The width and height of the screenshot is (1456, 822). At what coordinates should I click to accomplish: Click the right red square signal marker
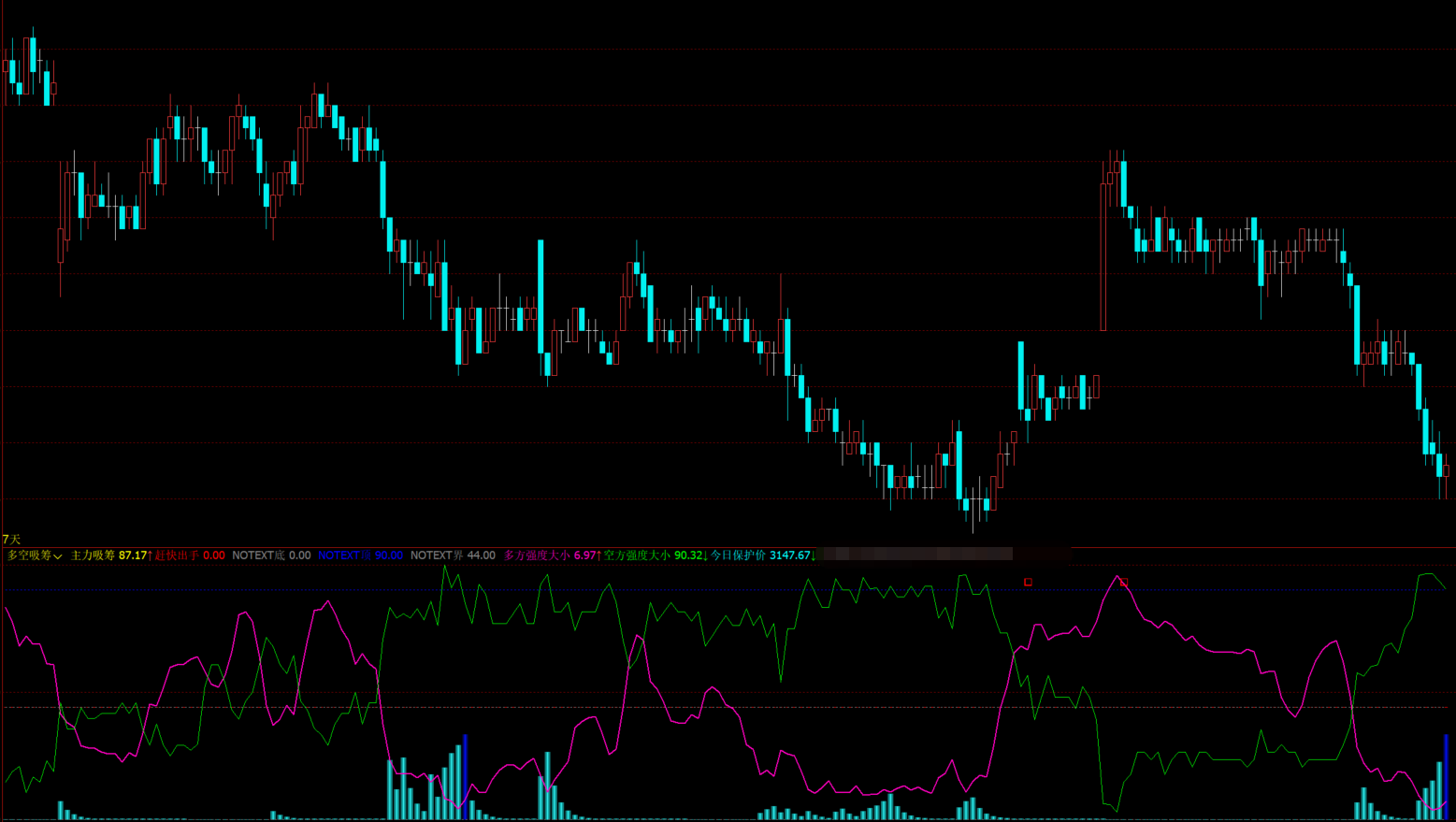(1124, 582)
